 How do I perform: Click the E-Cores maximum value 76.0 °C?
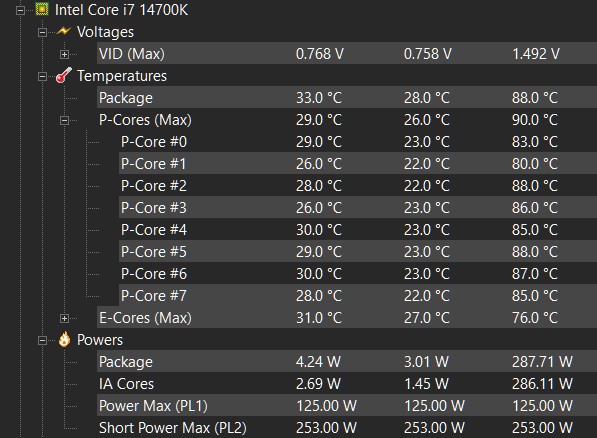point(535,318)
